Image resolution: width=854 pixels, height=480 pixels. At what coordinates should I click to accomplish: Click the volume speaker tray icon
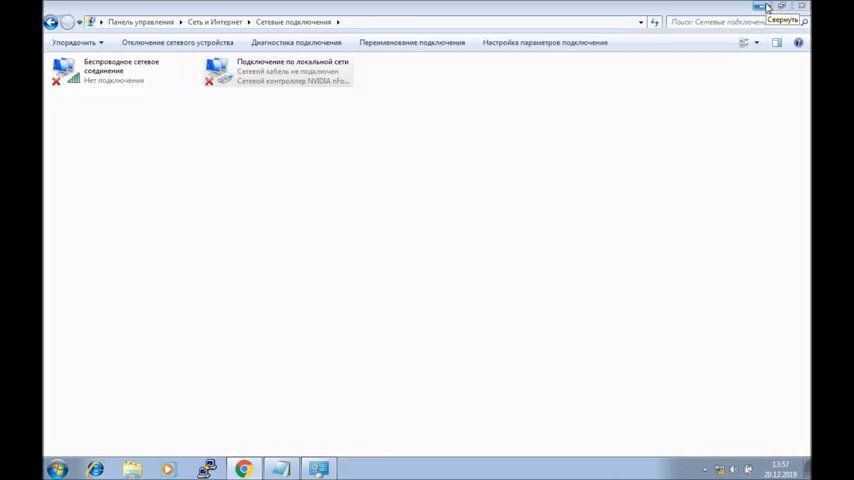(x=734, y=470)
